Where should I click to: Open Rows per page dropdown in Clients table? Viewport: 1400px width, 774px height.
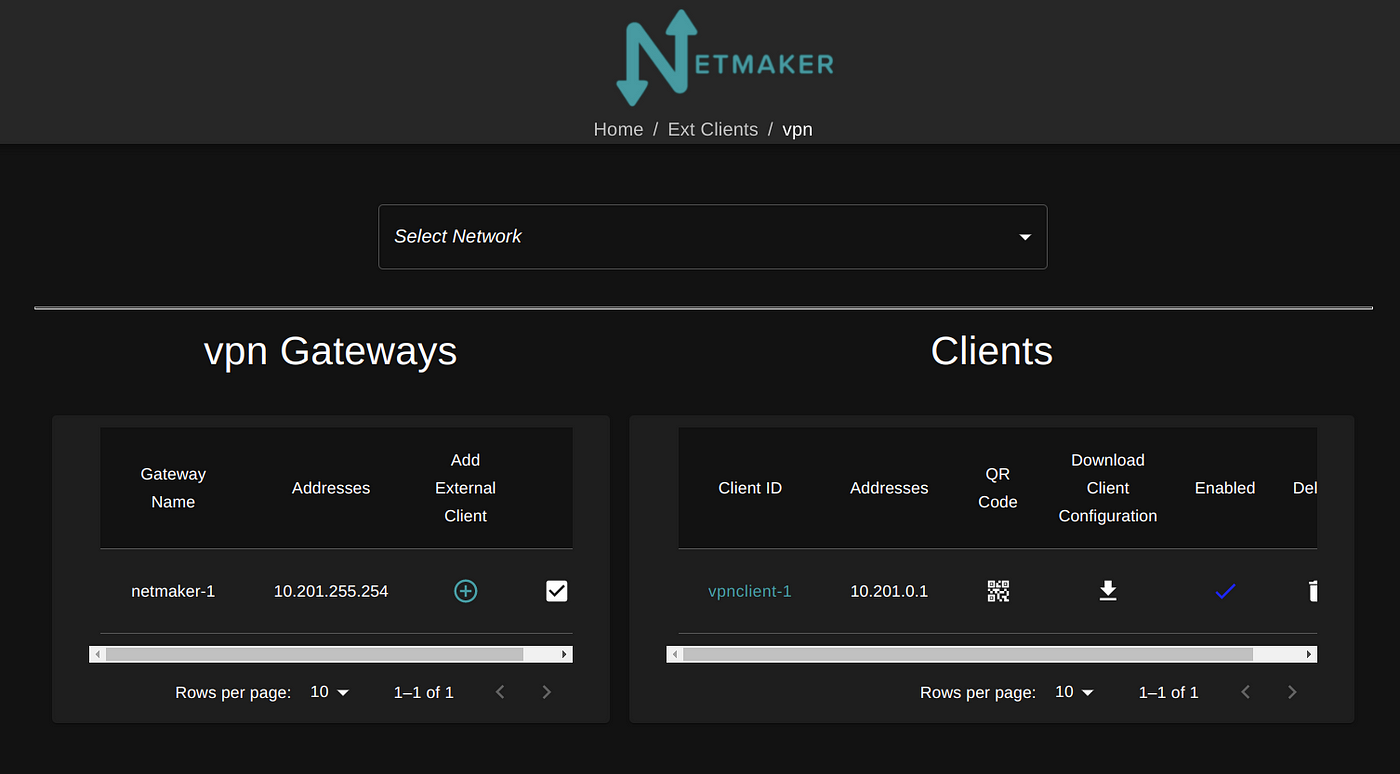click(x=1074, y=691)
